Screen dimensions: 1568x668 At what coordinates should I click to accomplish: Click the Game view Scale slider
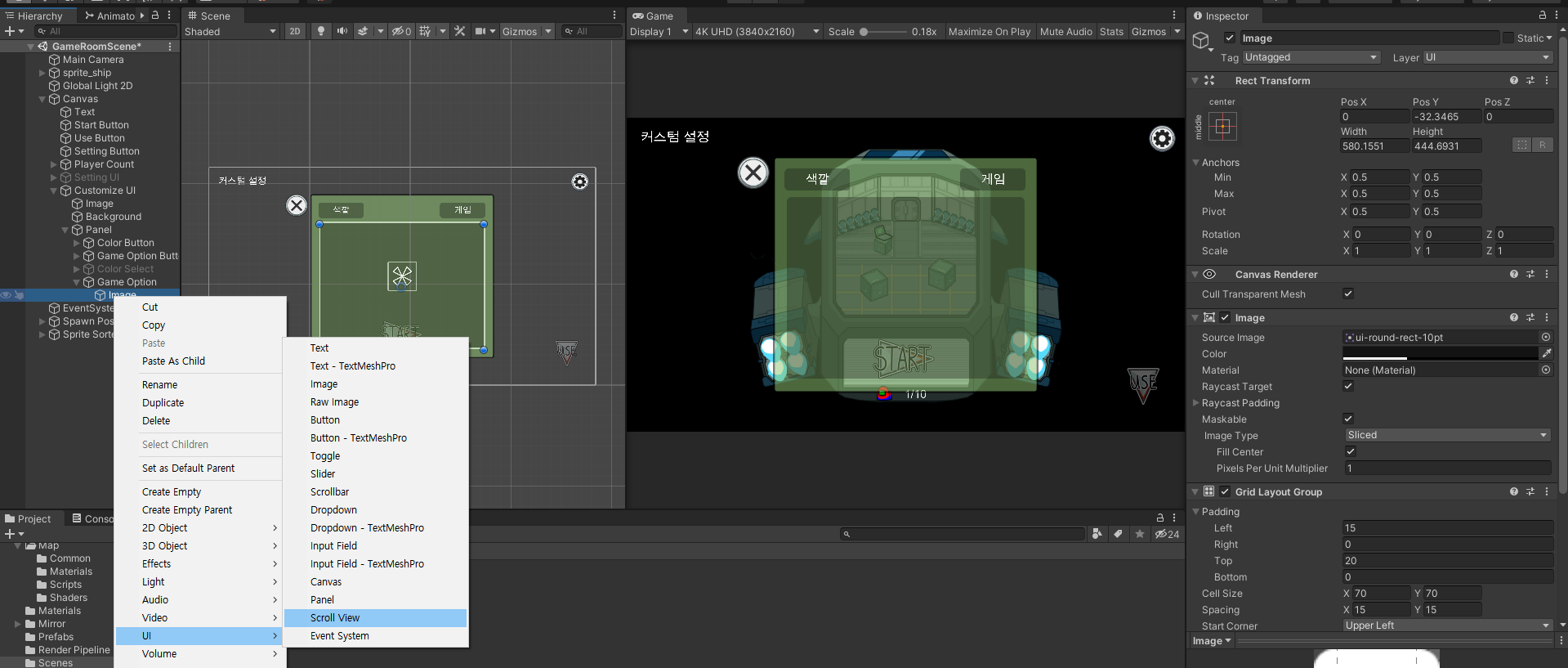pos(882,31)
